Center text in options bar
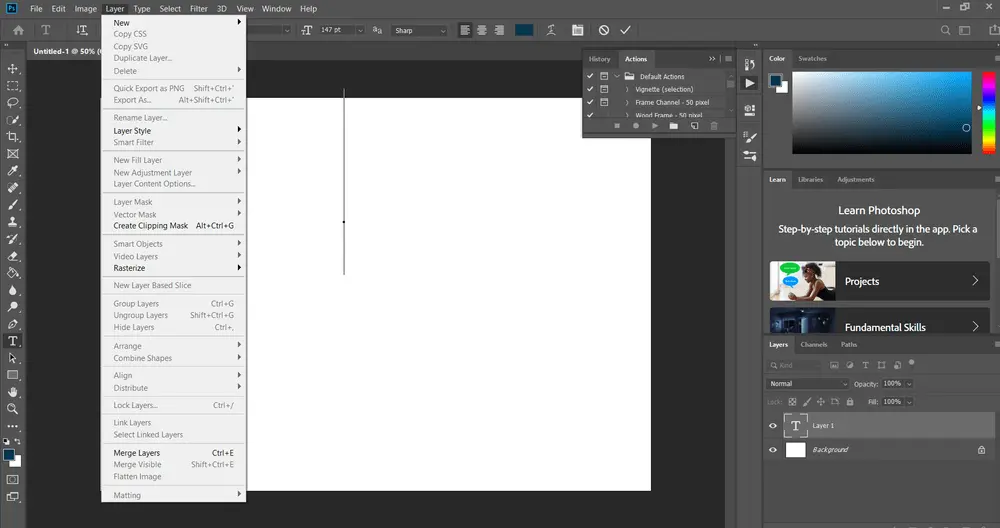 (482, 30)
